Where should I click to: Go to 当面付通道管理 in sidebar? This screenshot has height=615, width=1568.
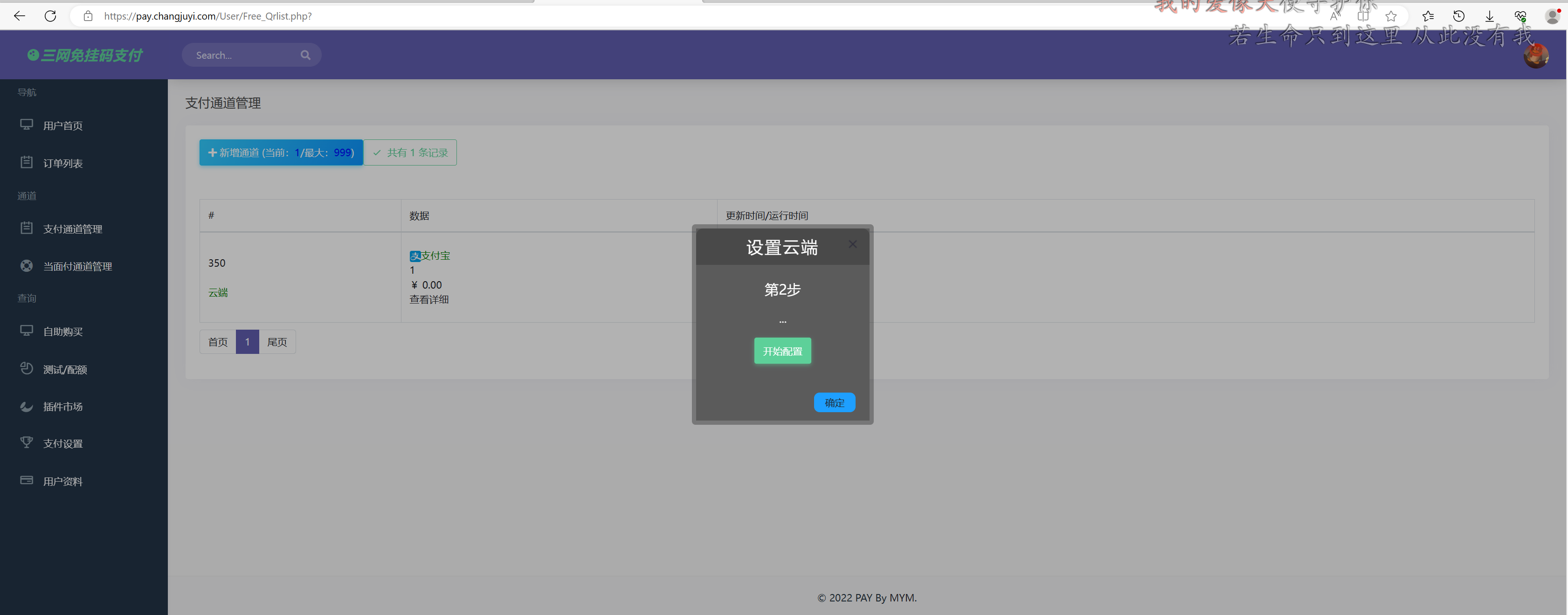(x=77, y=266)
